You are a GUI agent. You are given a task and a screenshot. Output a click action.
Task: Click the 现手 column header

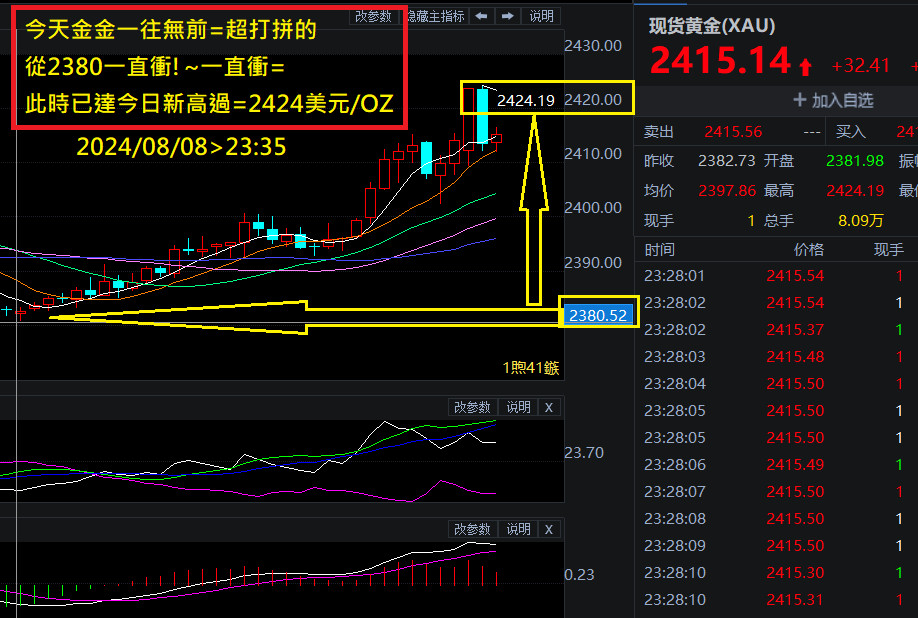coord(889,250)
